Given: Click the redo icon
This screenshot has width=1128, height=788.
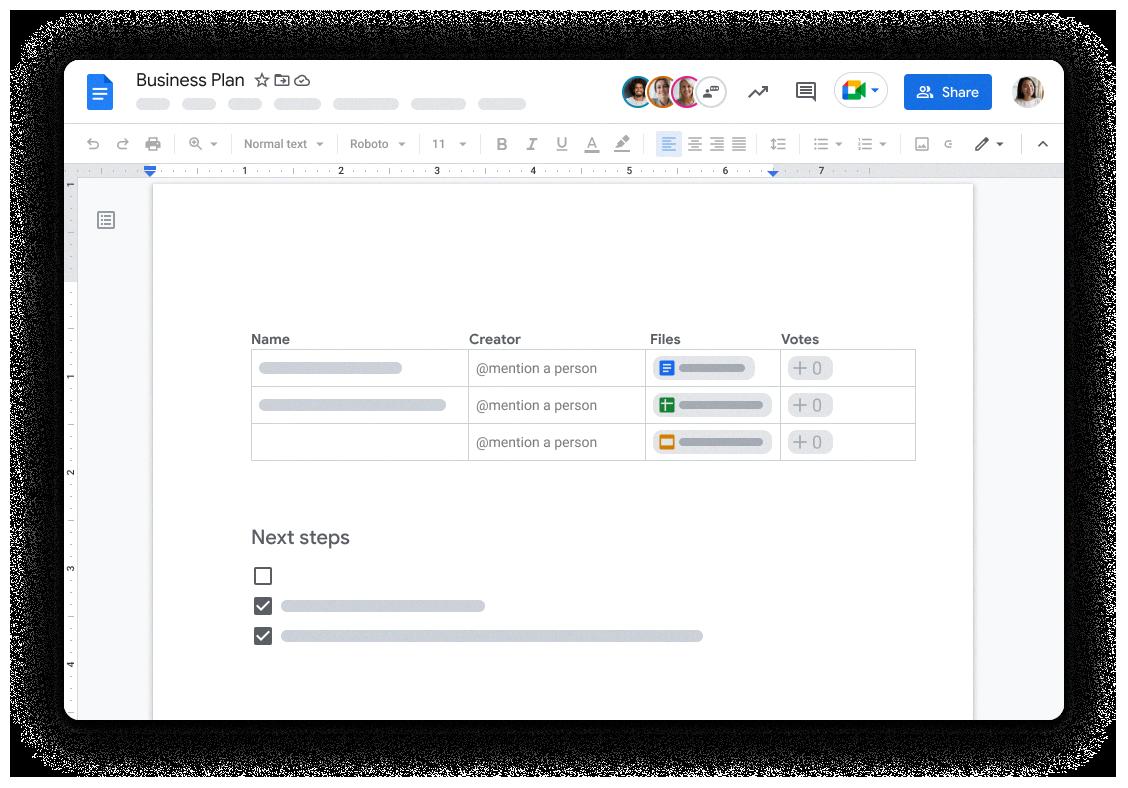Looking at the screenshot, I should [123, 143].
